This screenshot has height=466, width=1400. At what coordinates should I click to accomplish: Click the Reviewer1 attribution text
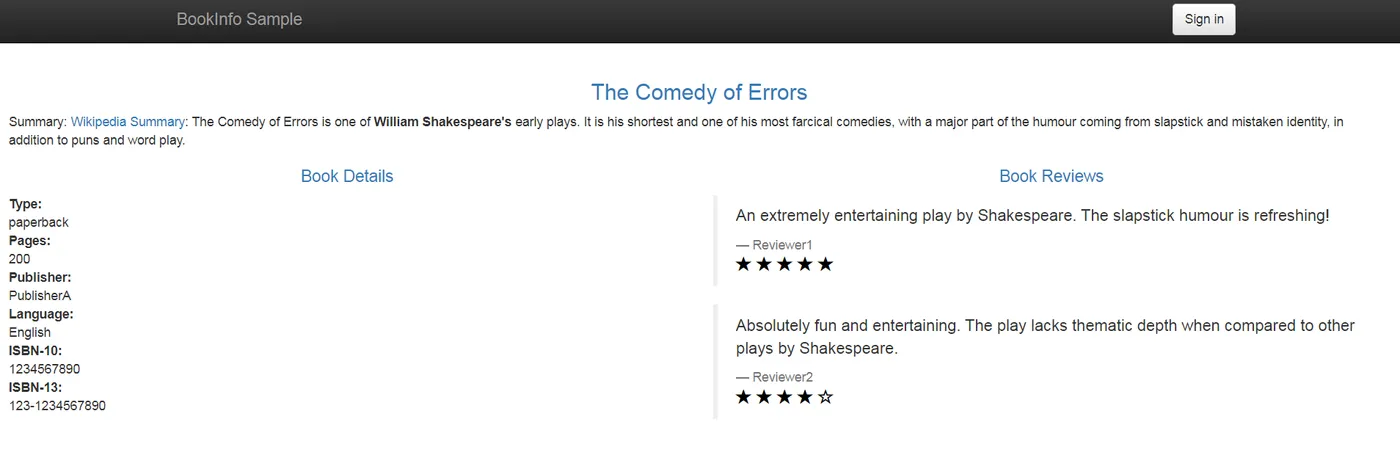click(774, 245)
